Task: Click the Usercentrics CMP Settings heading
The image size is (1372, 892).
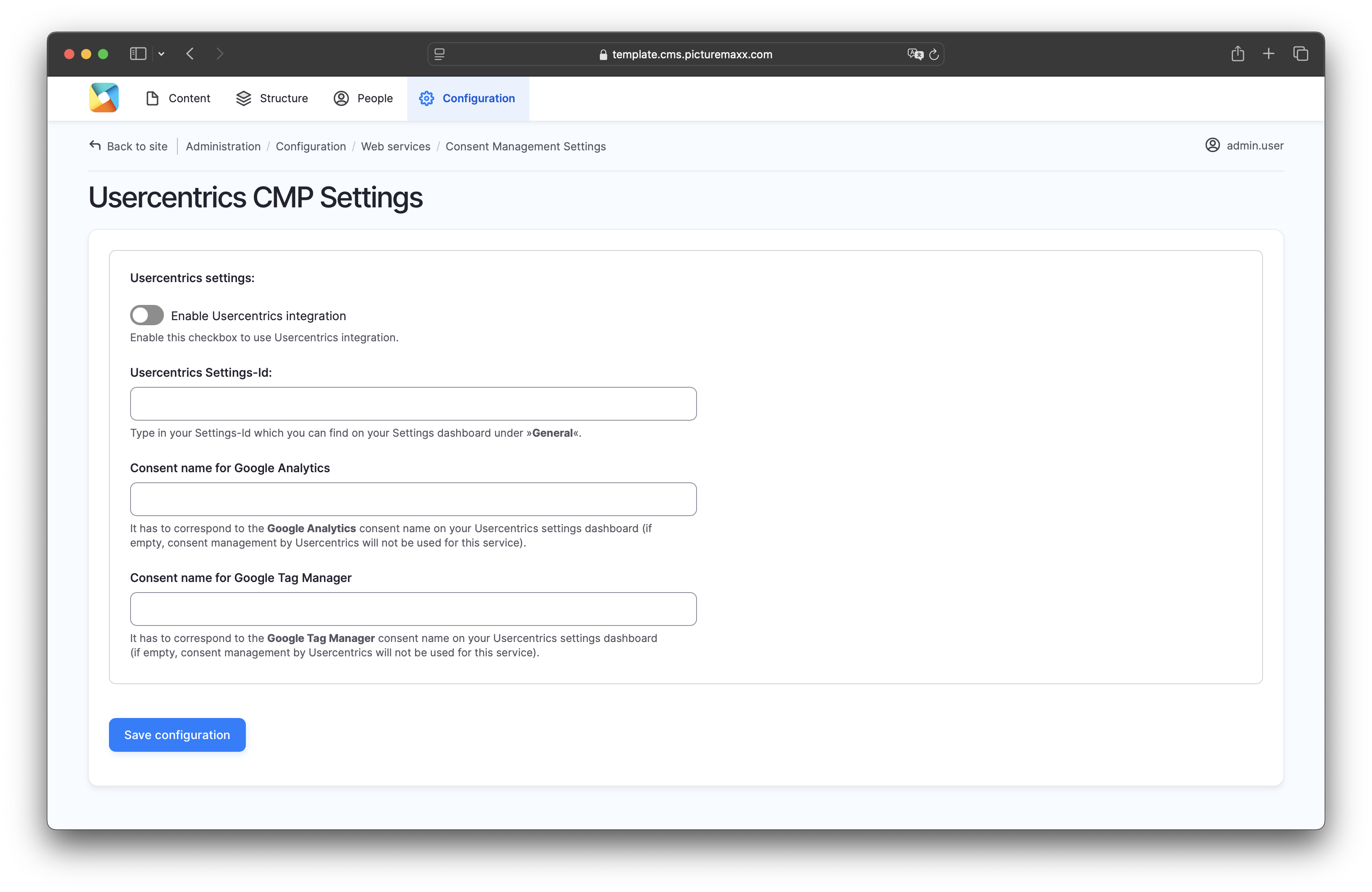Action: 256,197
